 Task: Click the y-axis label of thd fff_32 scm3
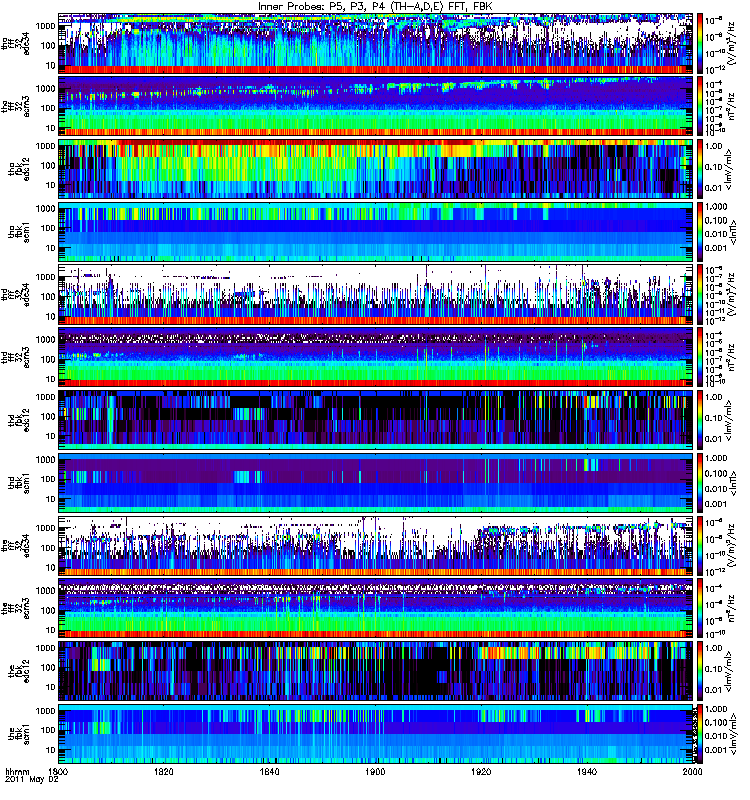(x=15, y=357)
